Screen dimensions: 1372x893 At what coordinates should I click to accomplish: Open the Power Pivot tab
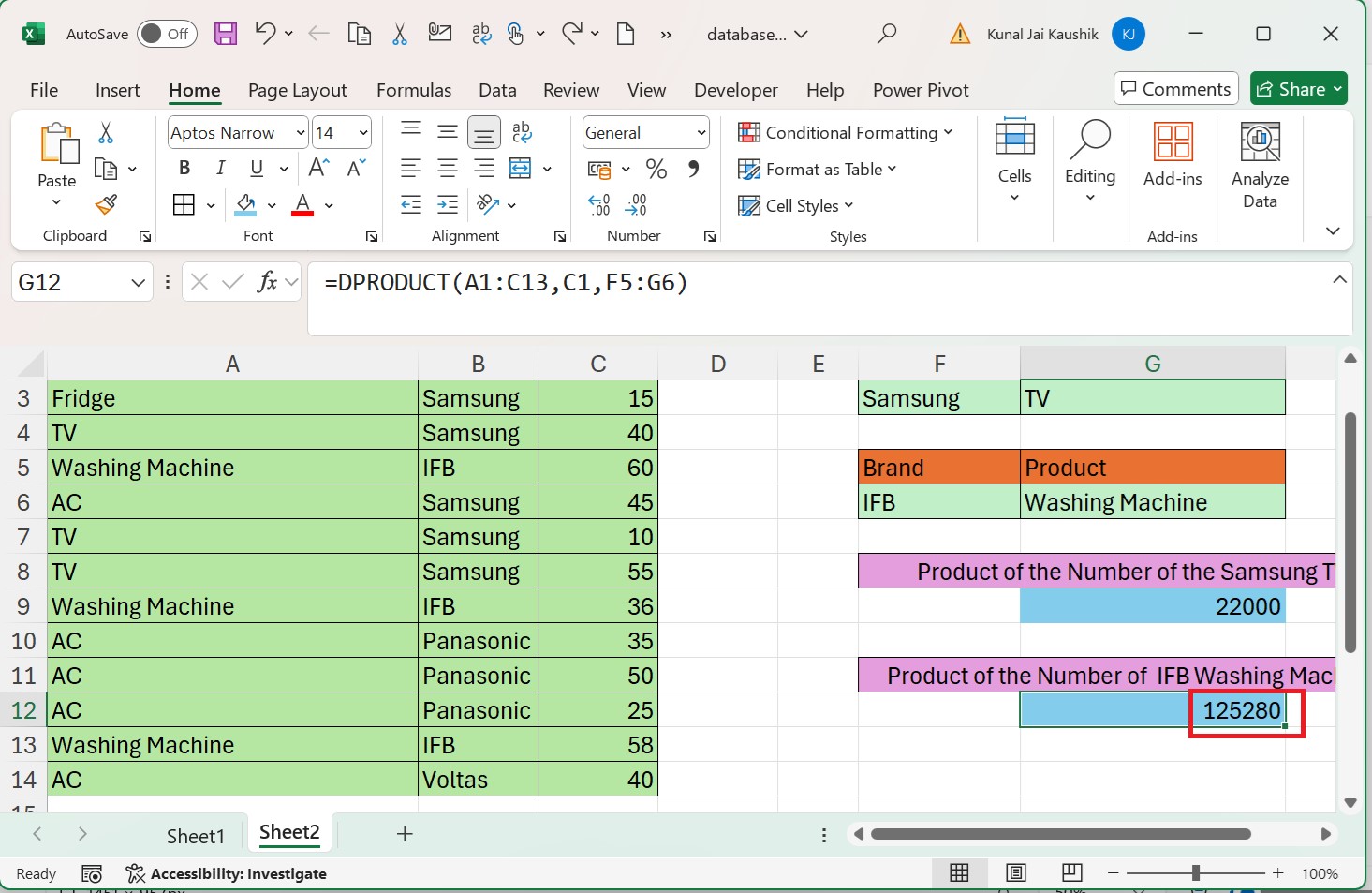pyautogui.click(x=920, y=90)
